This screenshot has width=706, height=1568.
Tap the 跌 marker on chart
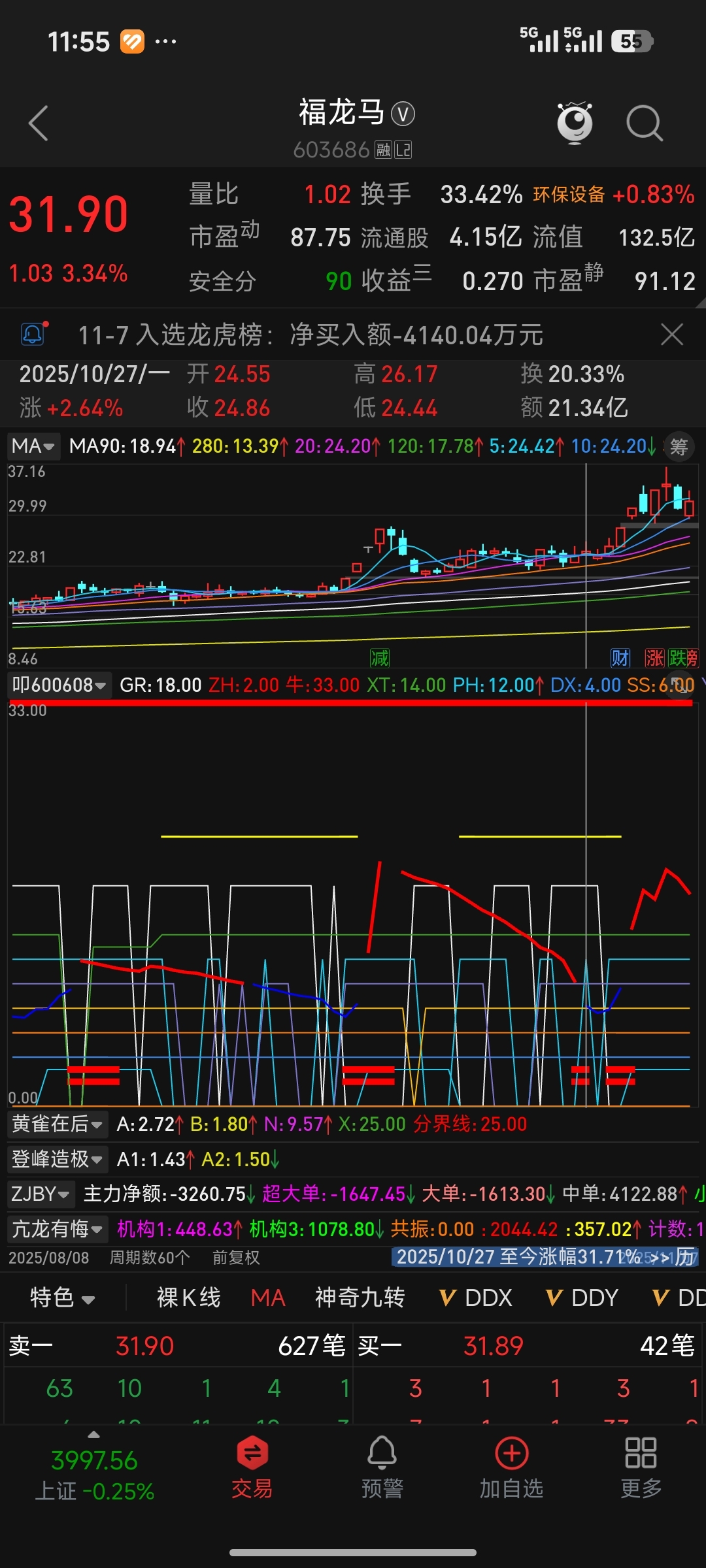click(678, 658)
